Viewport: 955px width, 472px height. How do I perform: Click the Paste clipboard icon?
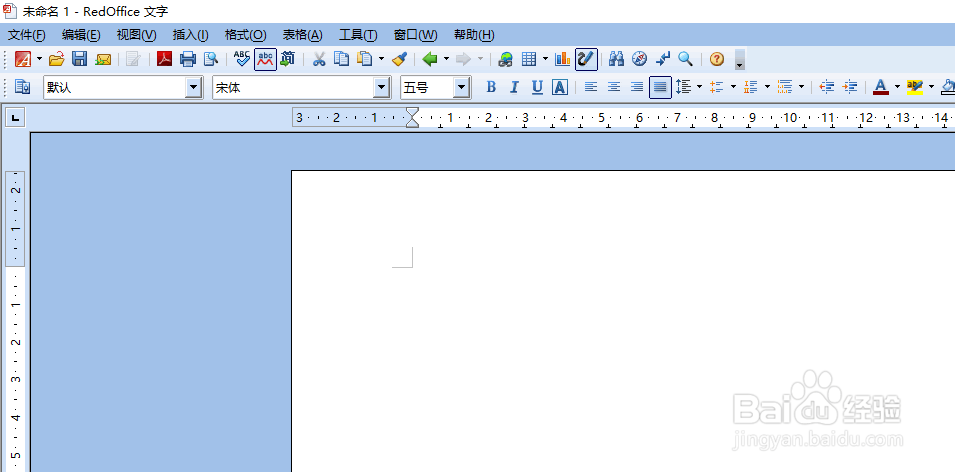[x=365, y=59]
